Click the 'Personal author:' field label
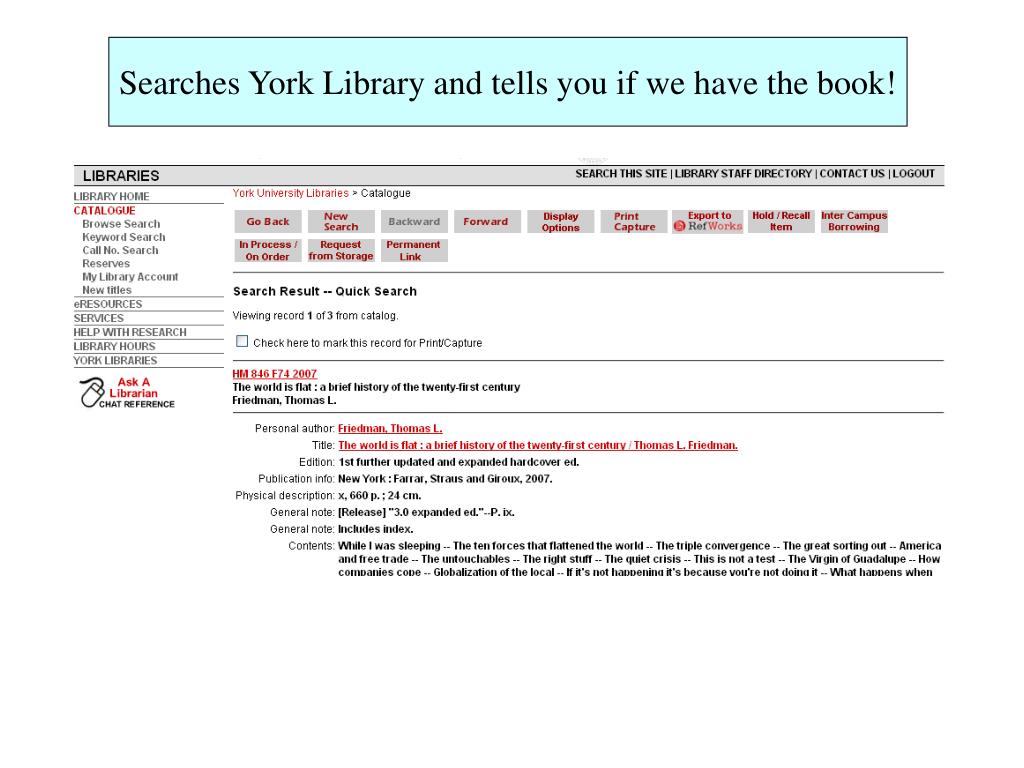This screenshot has height=768, width=1024. (295, 428)
